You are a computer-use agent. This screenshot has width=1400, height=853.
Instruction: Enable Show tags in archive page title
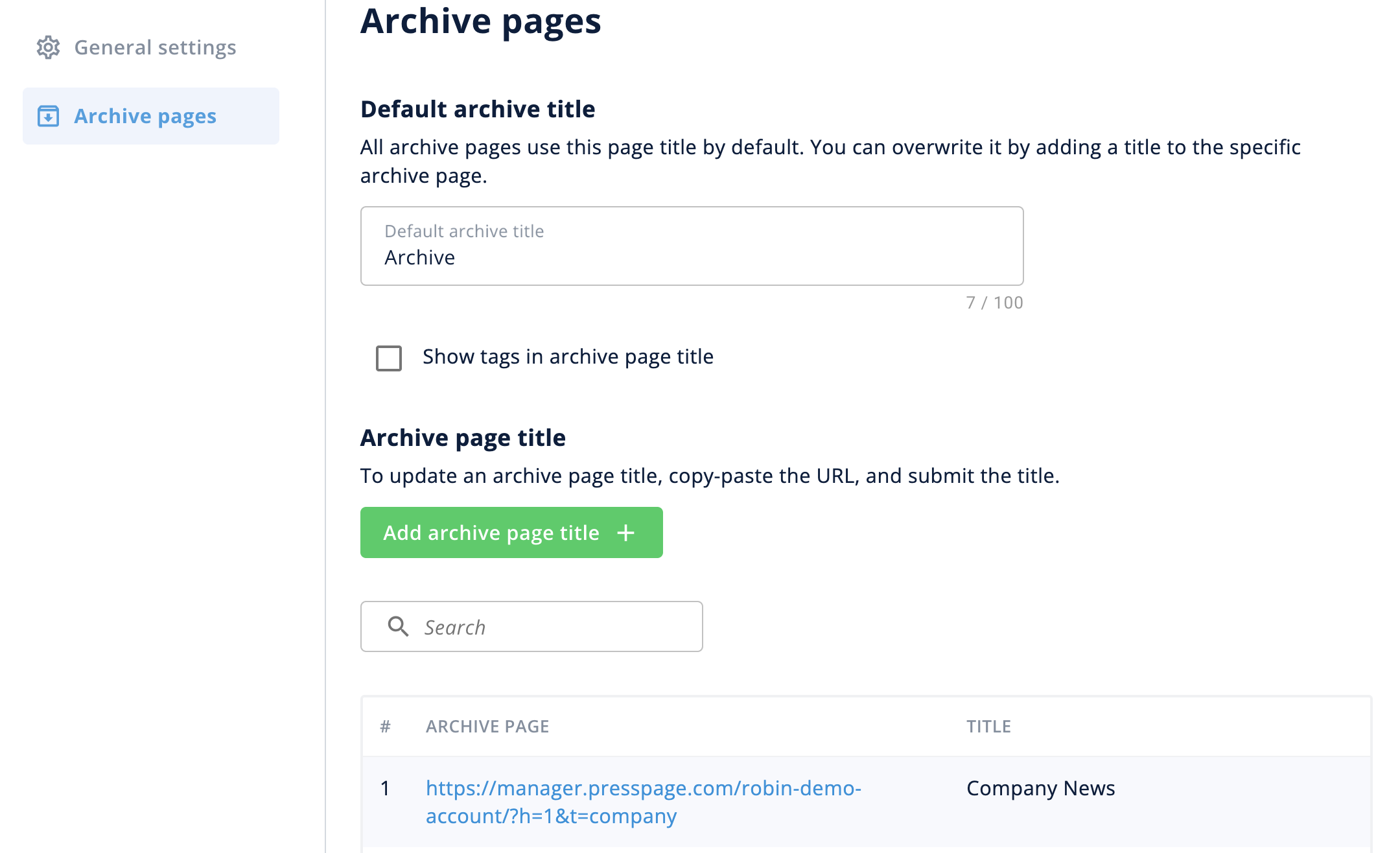(389, 358)
